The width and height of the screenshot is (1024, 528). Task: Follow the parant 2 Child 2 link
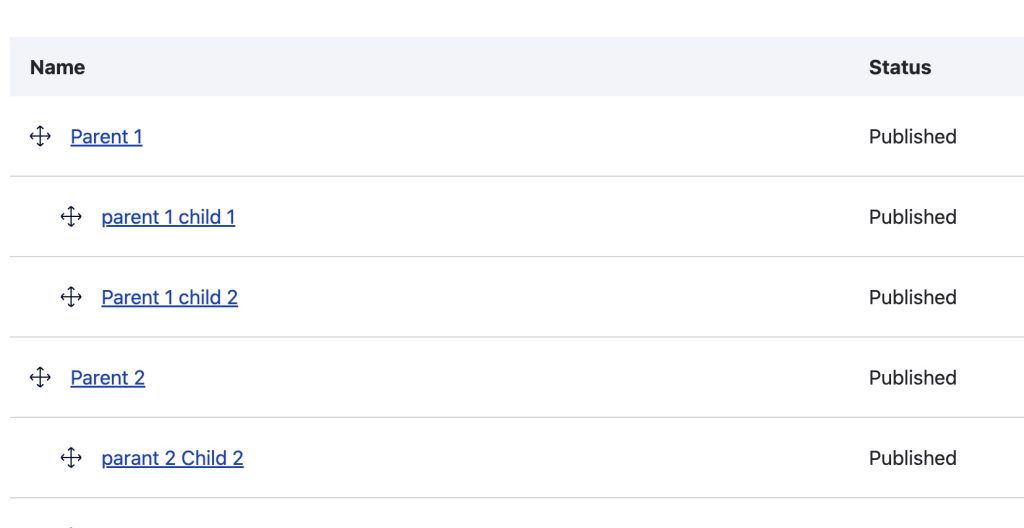[172, 458]
